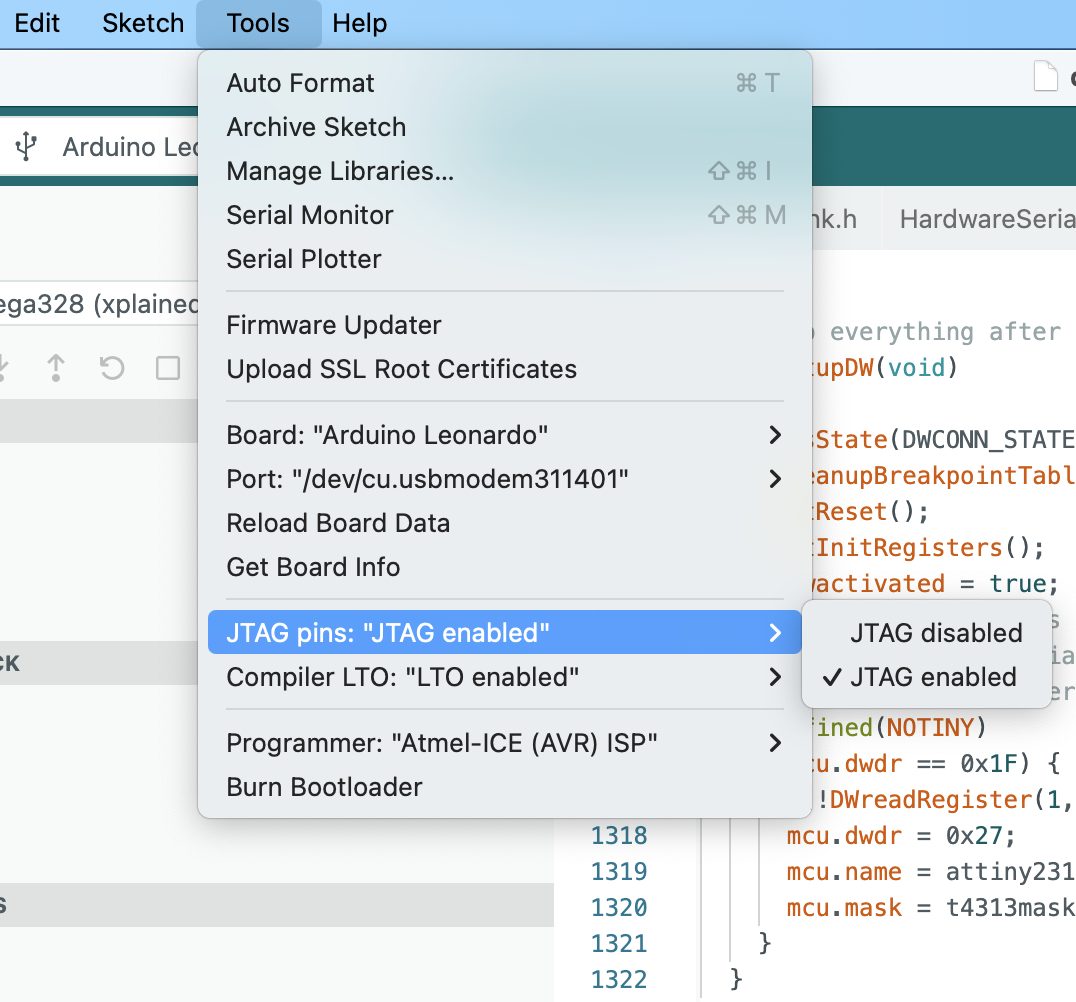Image resolution: width=1076 pixels, height=1002 pixels.
Task: Click Burn Bootloader
Action: click(504, 787)
